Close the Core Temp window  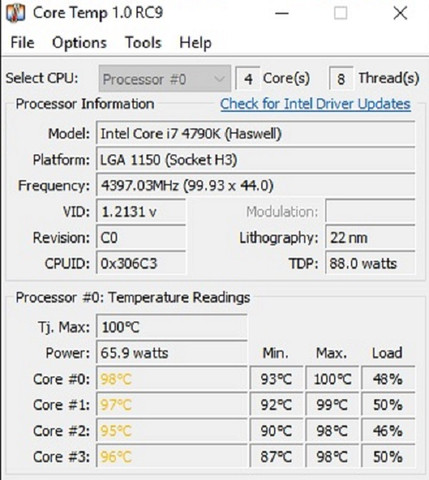click(400, 13)
